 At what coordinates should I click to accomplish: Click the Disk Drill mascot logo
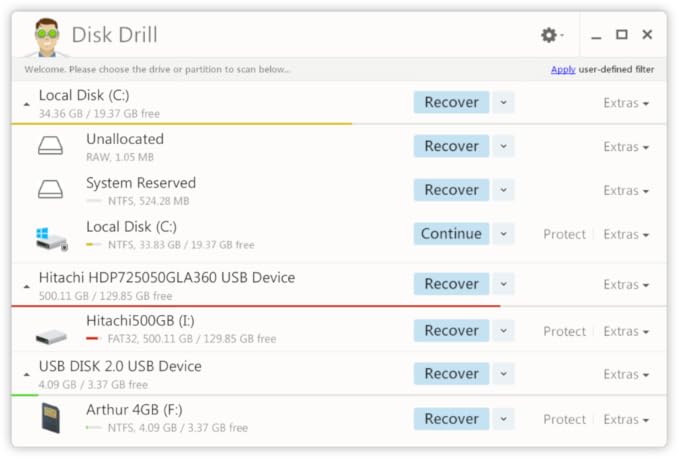click(42, 37)
